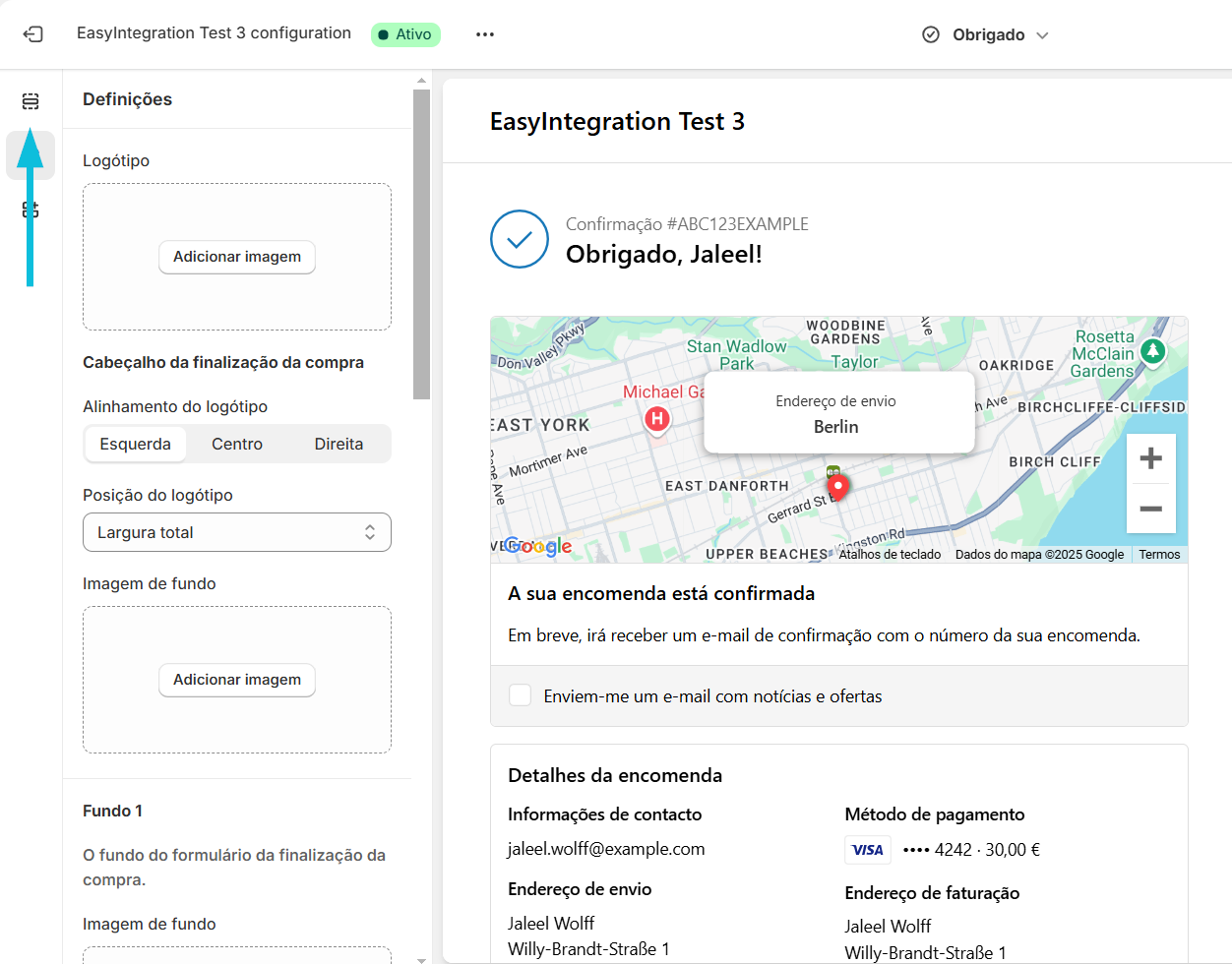Click the EasyIntegration Test 3 configuration title
This screenshot has height=964, width=1232.
tap(214, 33)
